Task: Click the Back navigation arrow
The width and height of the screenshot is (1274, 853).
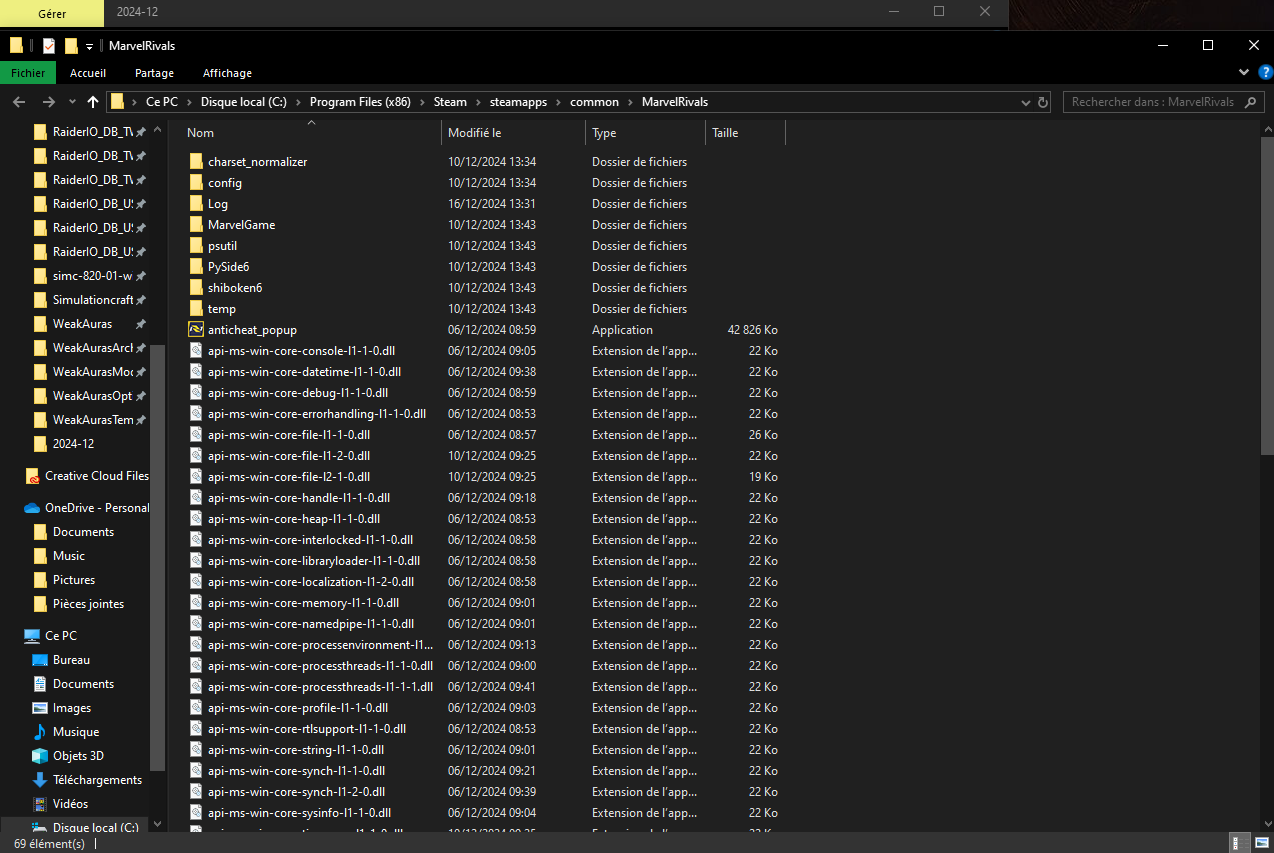Action: tap(19, 102)
